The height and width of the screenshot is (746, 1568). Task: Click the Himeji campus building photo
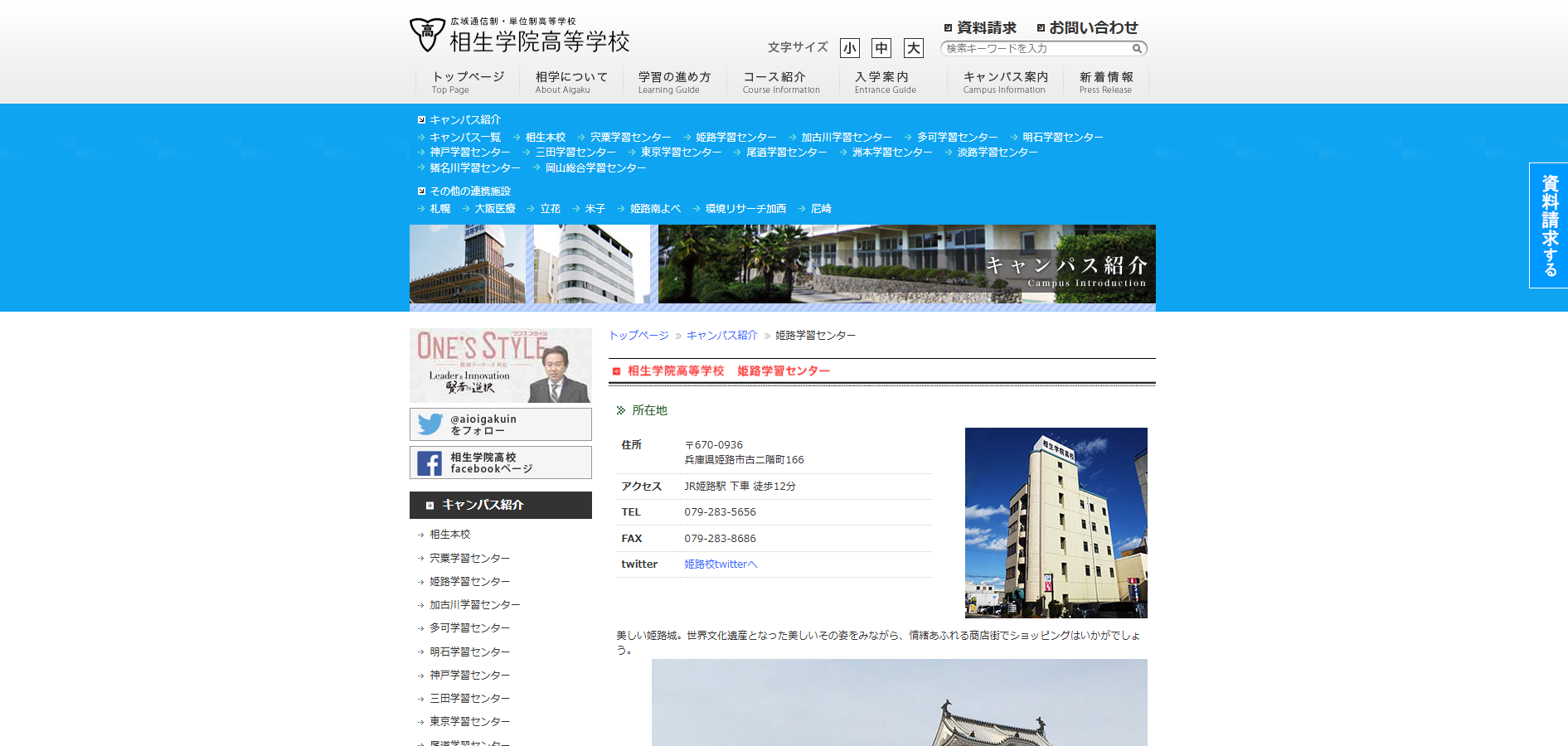pyautogui.click(x=1056, y=522)
